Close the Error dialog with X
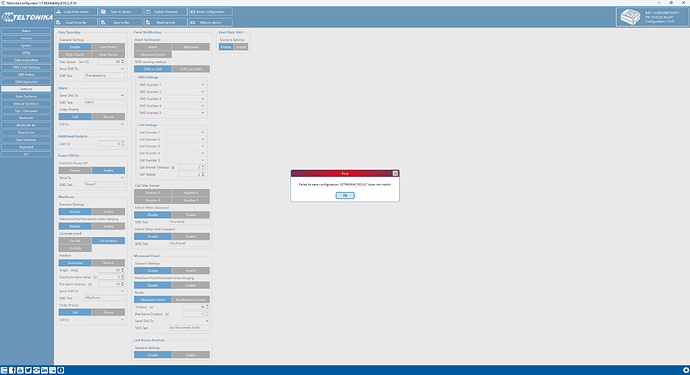Screen dimensions: 690x375 tap(395, 173)
